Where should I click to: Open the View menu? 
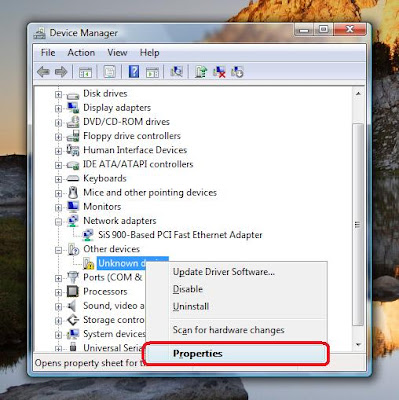click(x=117, y=53)
